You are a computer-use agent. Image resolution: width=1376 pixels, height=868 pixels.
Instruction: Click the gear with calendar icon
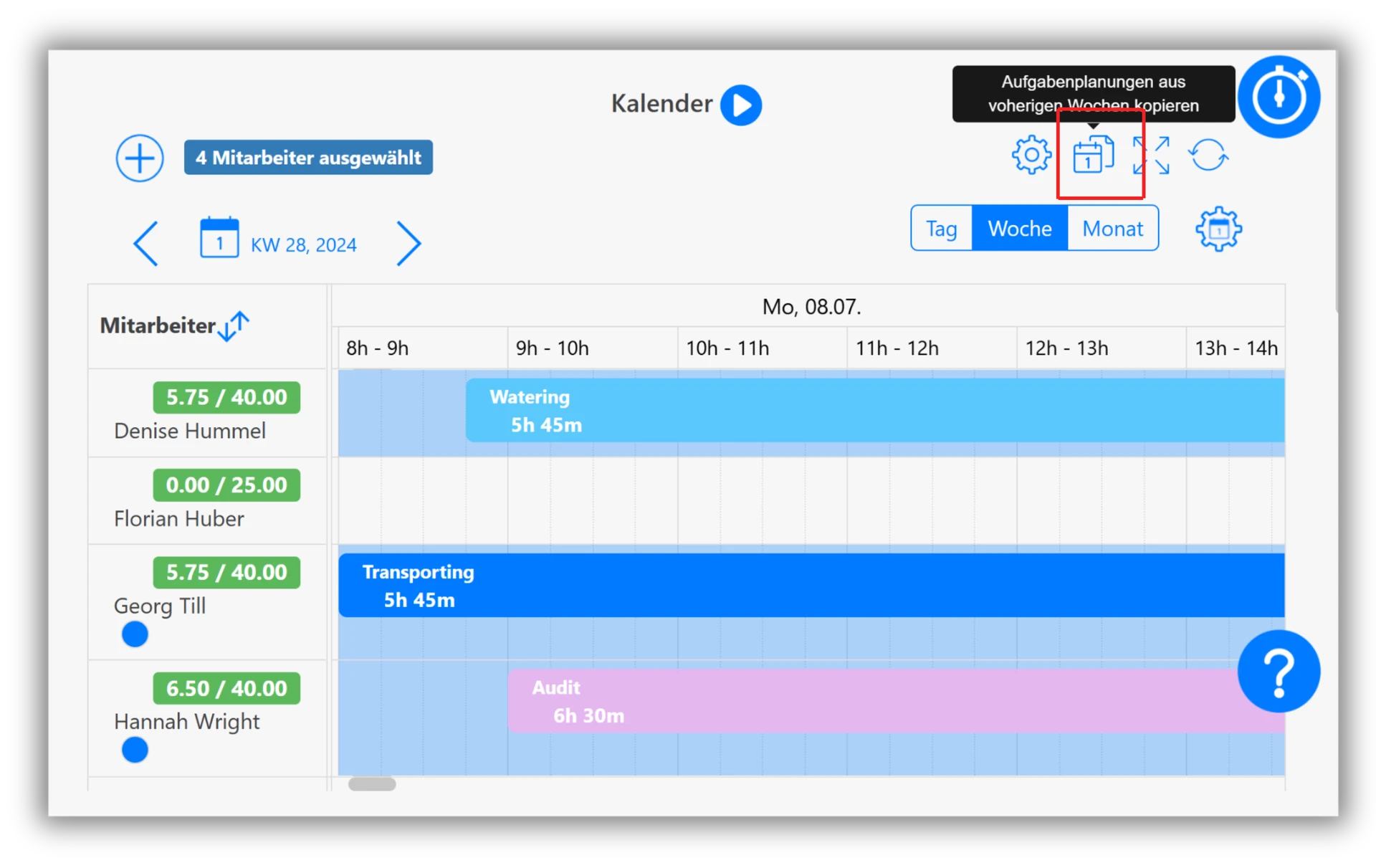pyautogui.click(x=1218, y=229)
